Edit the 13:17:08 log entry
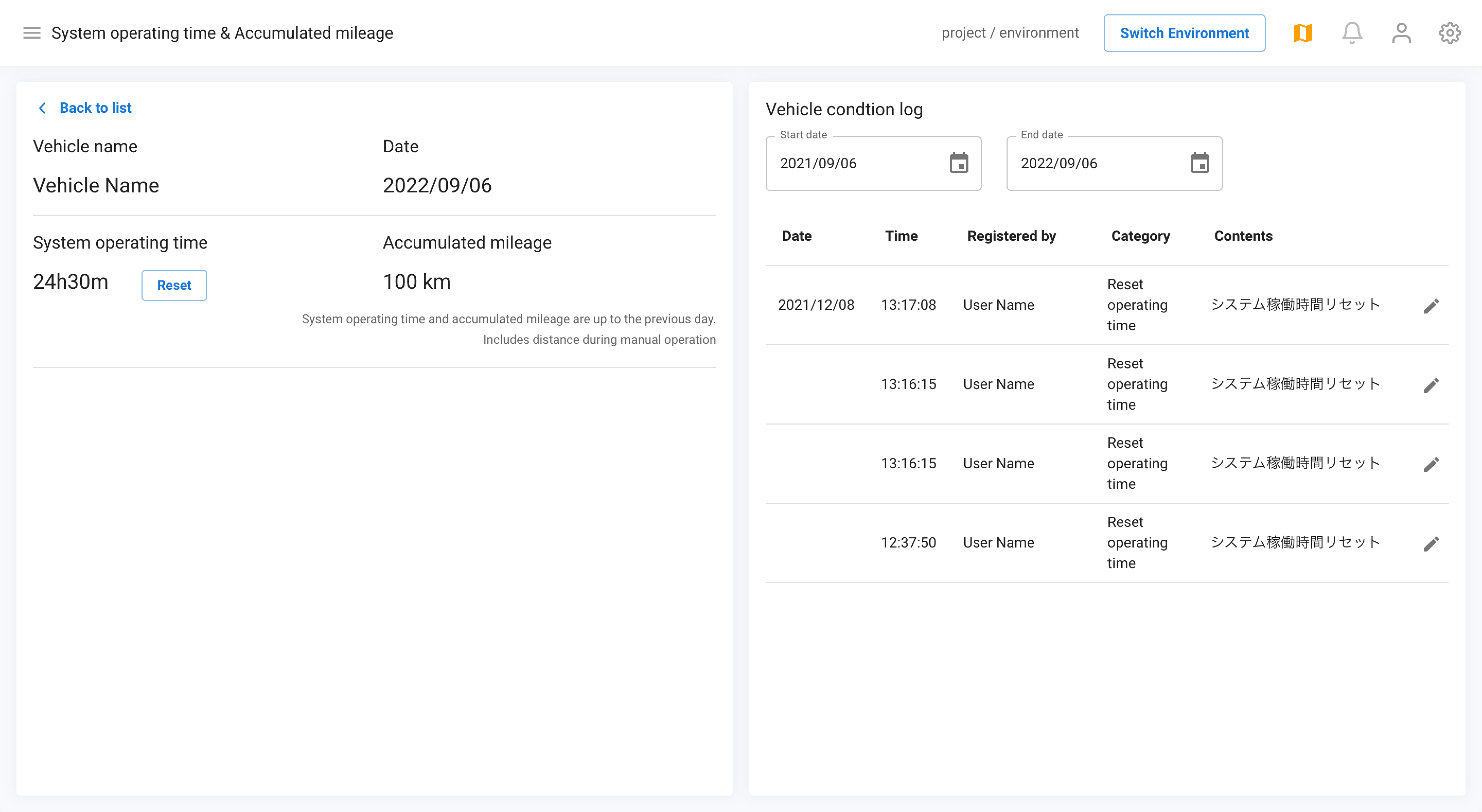This screenshot has width=1482, height=812. (1431, 306)
